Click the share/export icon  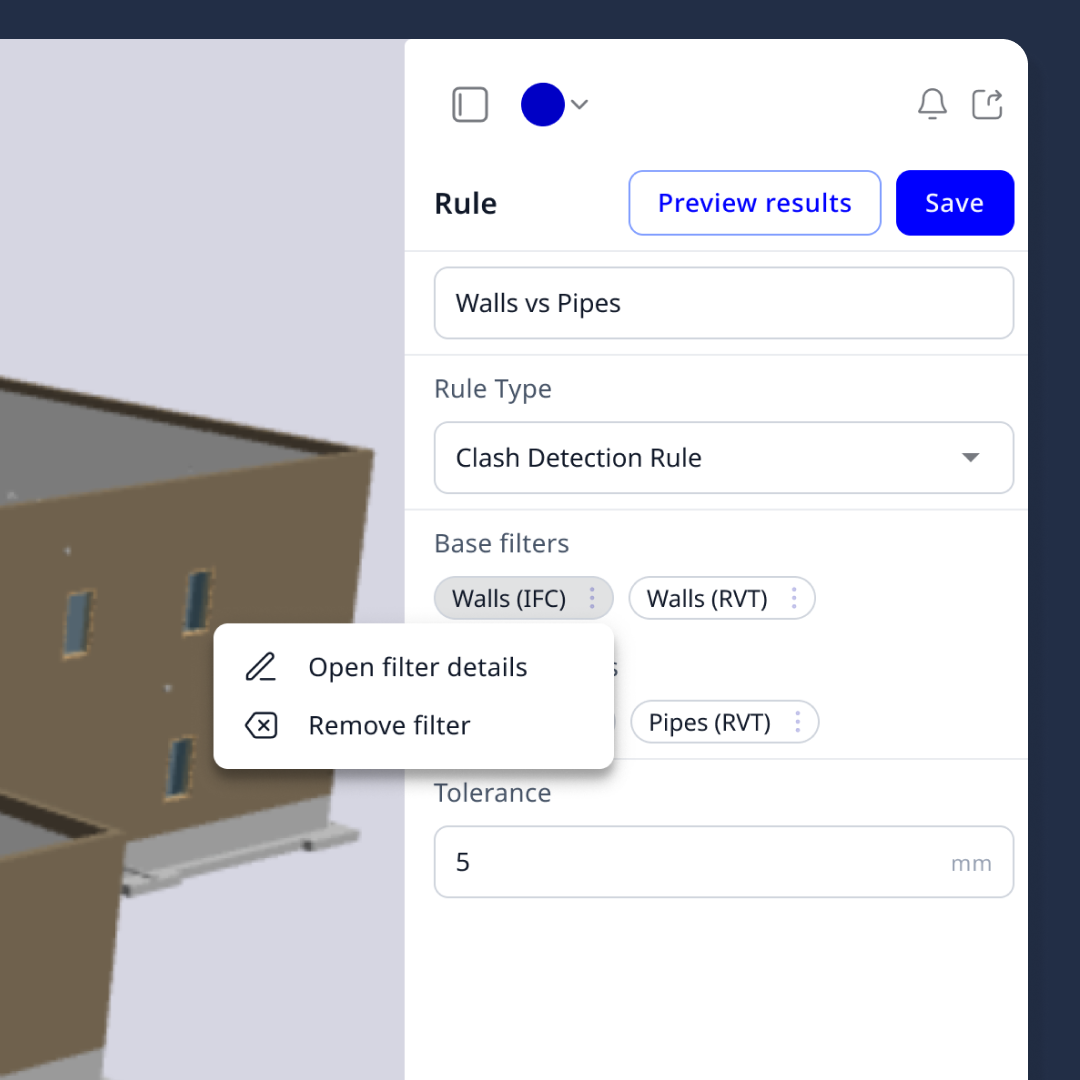[988, 103]
